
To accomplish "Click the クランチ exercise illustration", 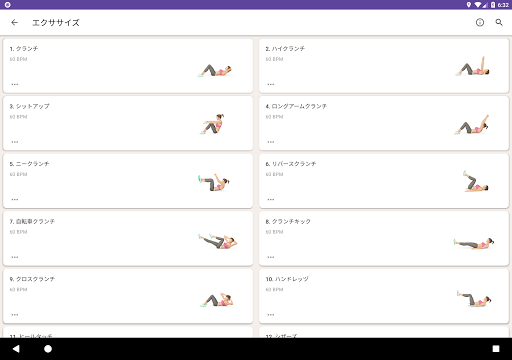I will click(x=215, y=70).
